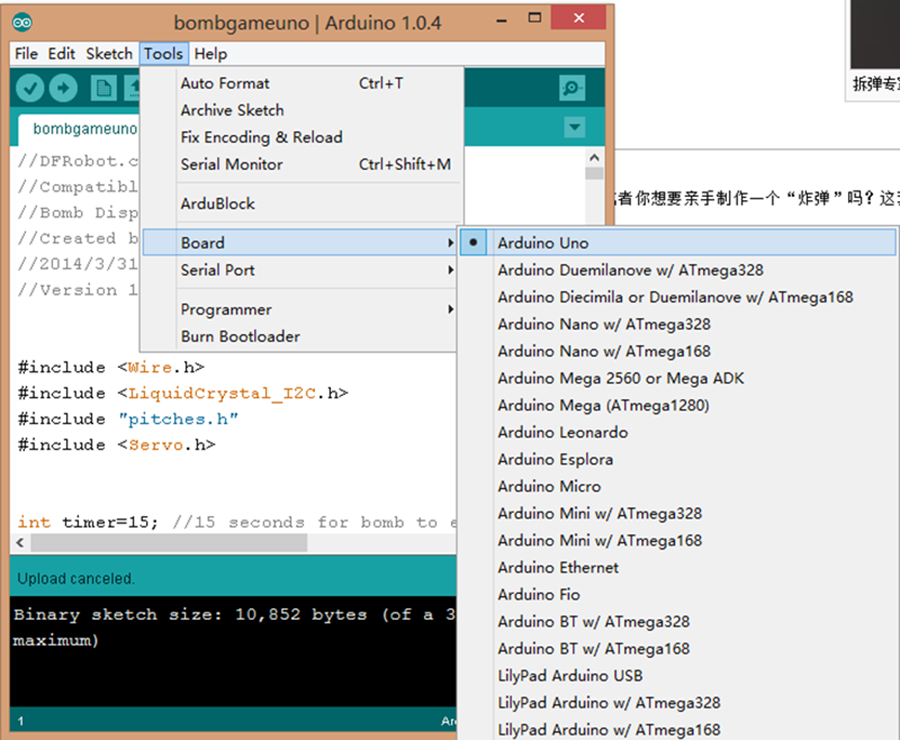Viewport: 900px width, 740px height.
Task: Open the Help menu
Action: point(211,54)
